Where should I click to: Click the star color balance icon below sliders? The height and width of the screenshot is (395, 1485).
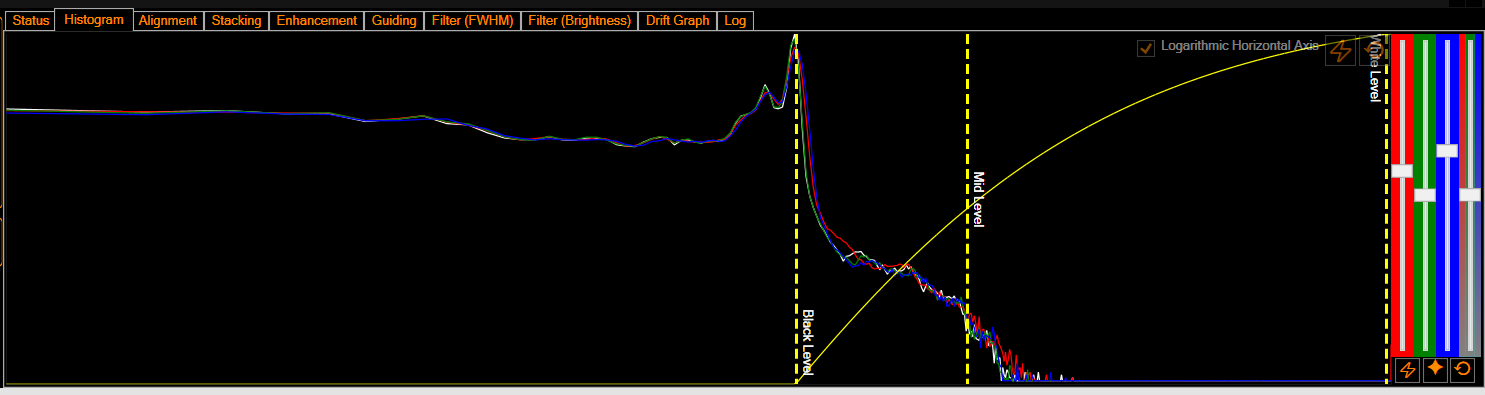[1435, 370]
